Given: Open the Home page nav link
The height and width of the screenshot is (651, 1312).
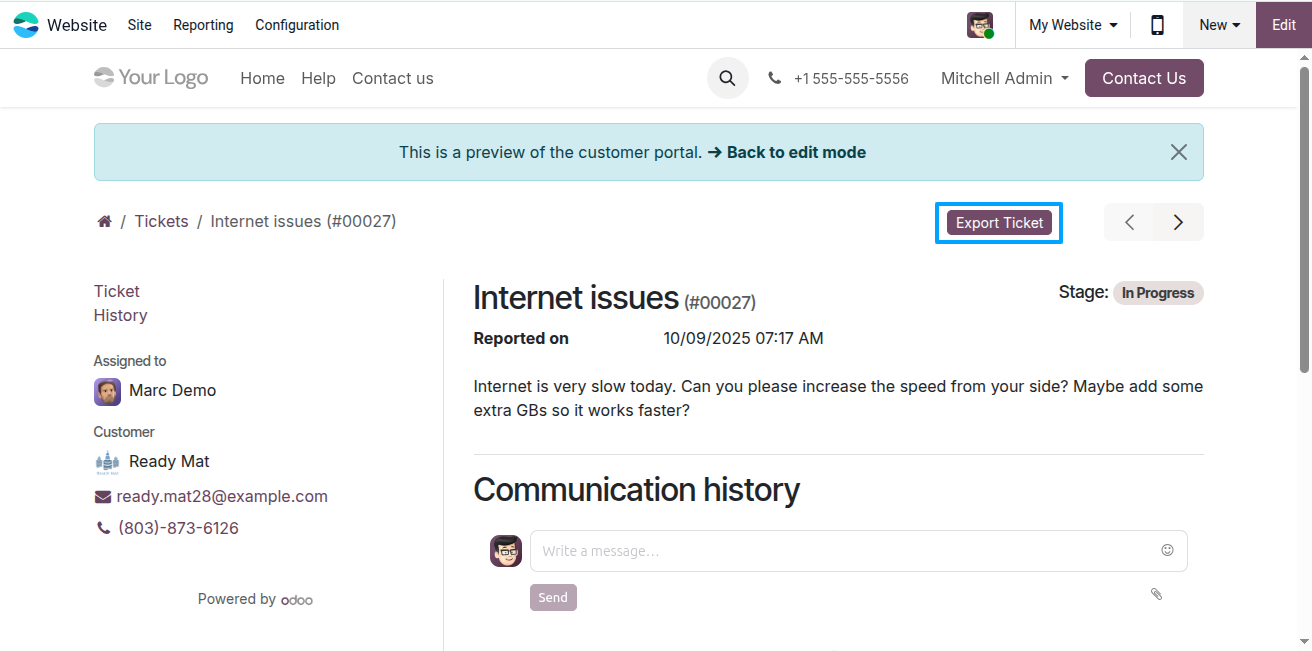Looking at the screenshot, I should (262, 78).
